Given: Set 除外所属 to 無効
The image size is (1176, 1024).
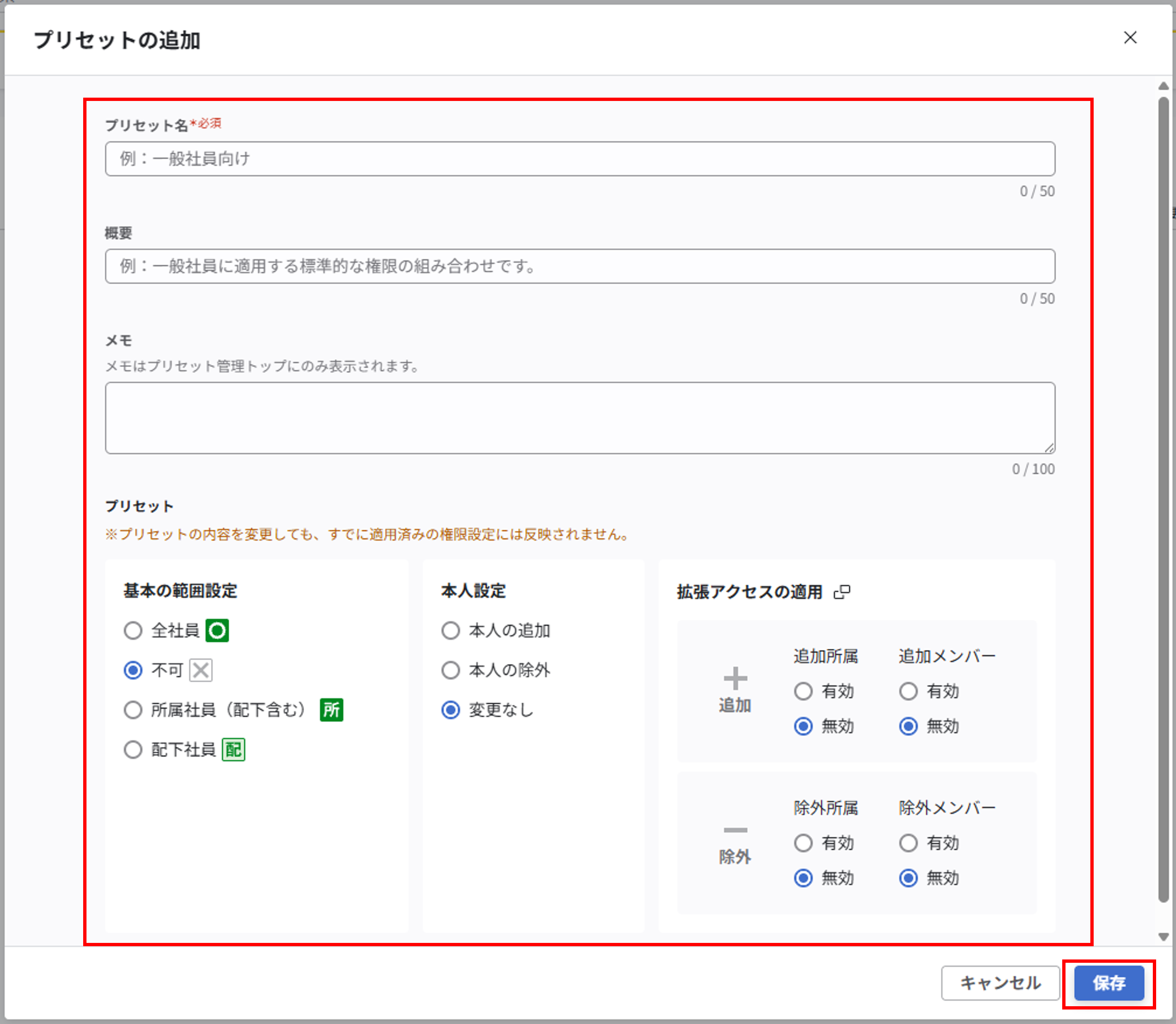Looking at the screenshot, I should coord(804,878).
